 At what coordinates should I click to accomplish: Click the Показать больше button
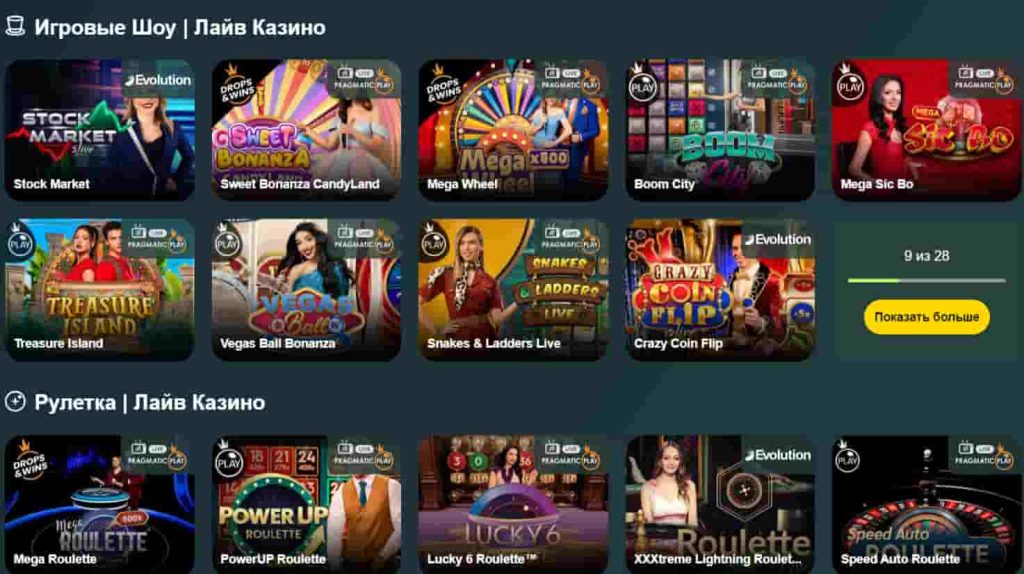pyautogui.click(x=926, y=317)
